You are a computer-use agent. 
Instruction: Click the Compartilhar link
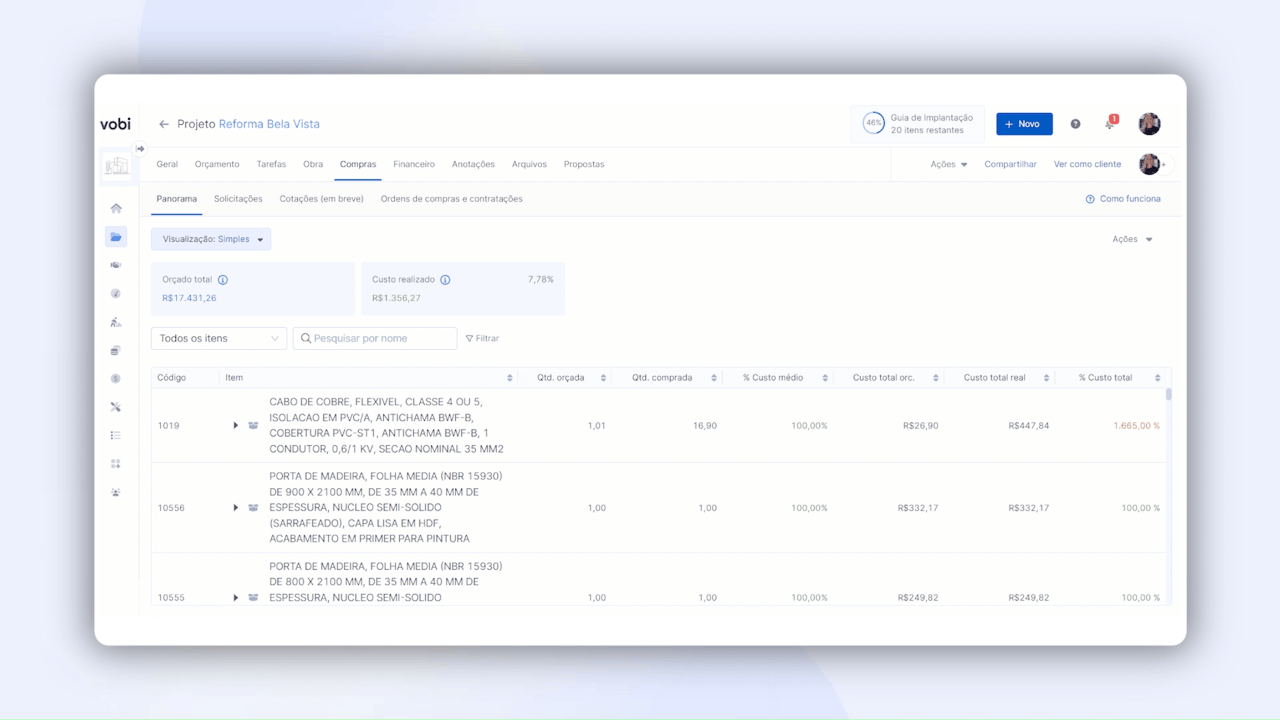click(x=1010, y=164)
